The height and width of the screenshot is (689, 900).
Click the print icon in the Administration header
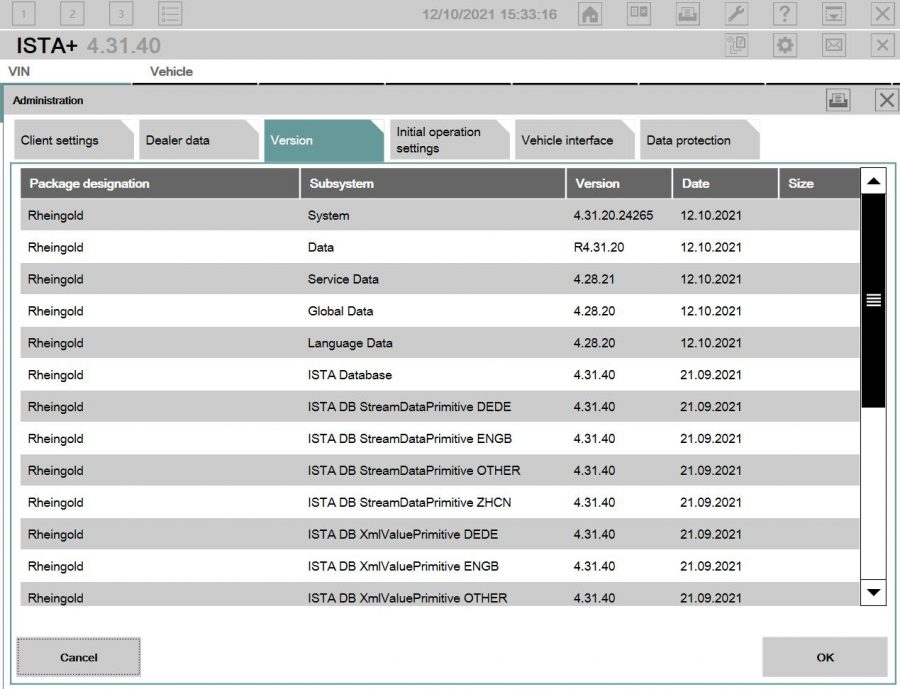(x=839, y=100)
